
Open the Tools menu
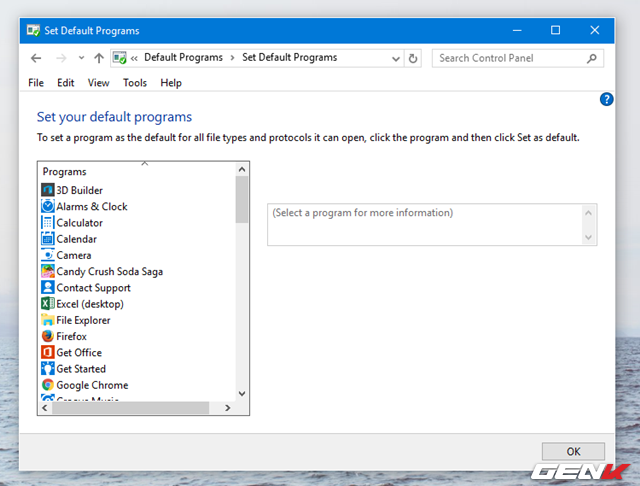[x=135, y=83]
